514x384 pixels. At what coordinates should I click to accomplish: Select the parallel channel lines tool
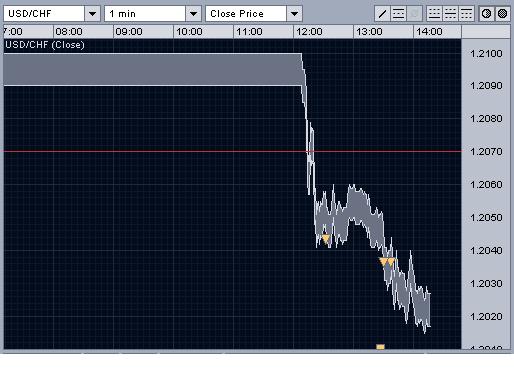398,14
